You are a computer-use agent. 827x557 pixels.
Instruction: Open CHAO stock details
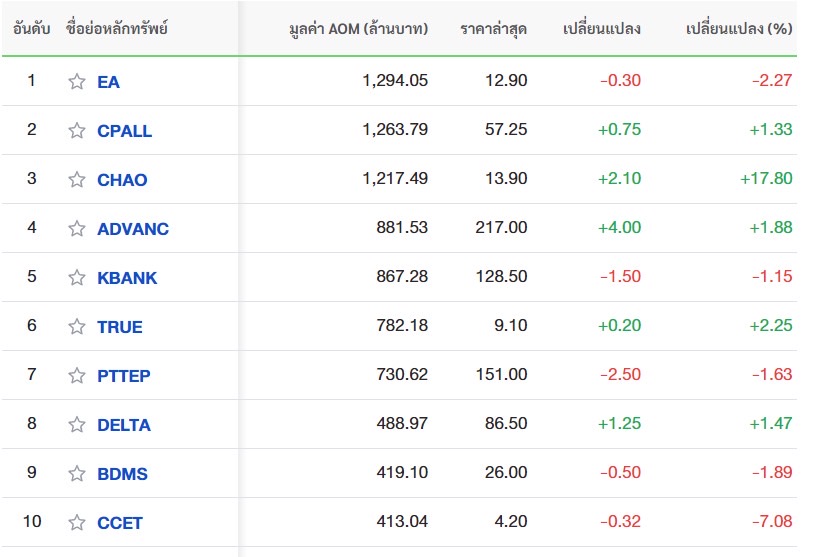[x=122, y=180]
